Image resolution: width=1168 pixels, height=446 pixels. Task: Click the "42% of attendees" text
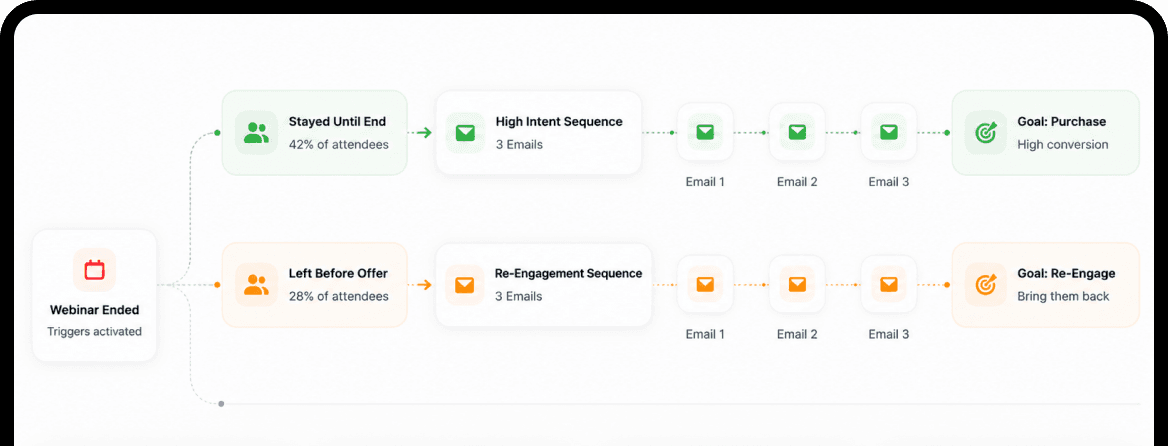[x=339, y=144]
